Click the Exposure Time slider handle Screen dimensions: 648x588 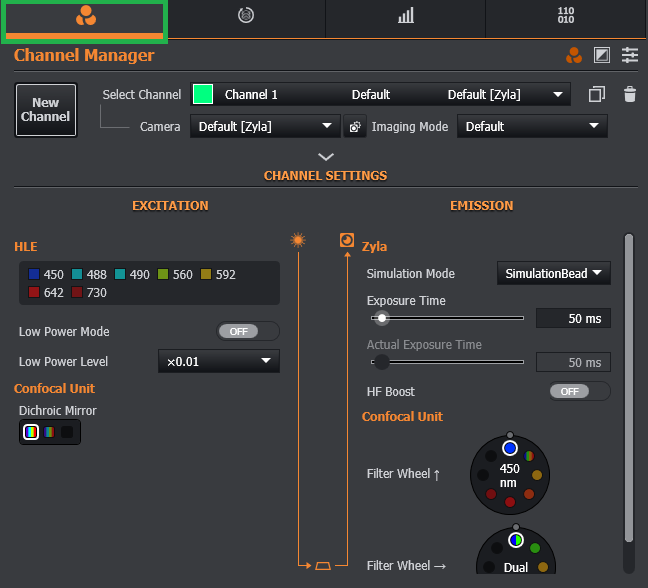pos(381,318)
